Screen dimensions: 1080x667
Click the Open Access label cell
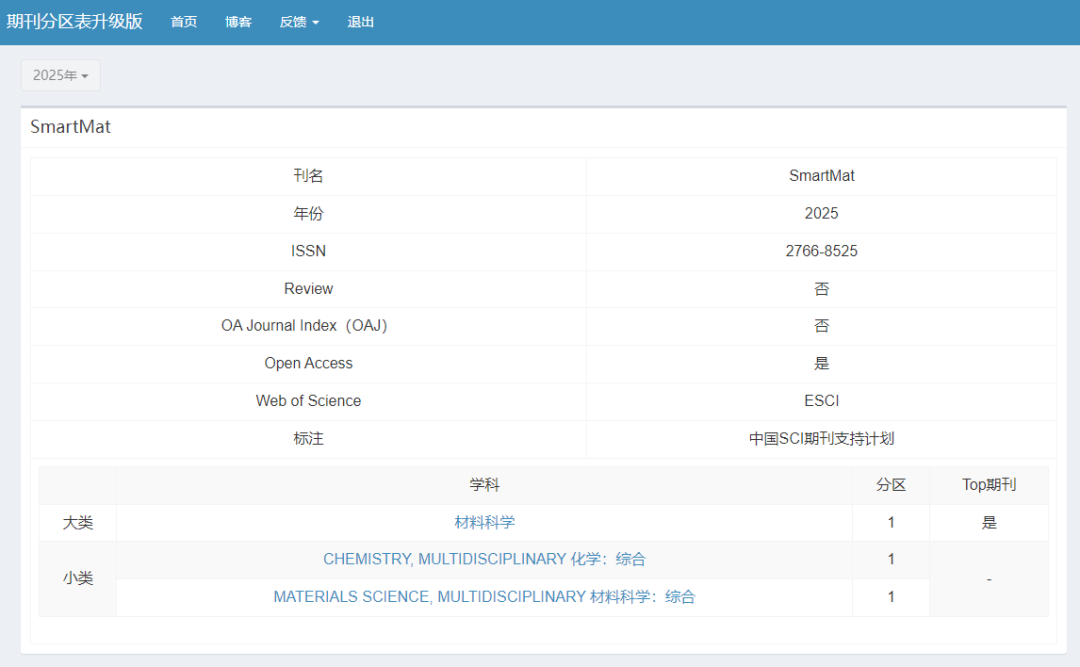308,363
